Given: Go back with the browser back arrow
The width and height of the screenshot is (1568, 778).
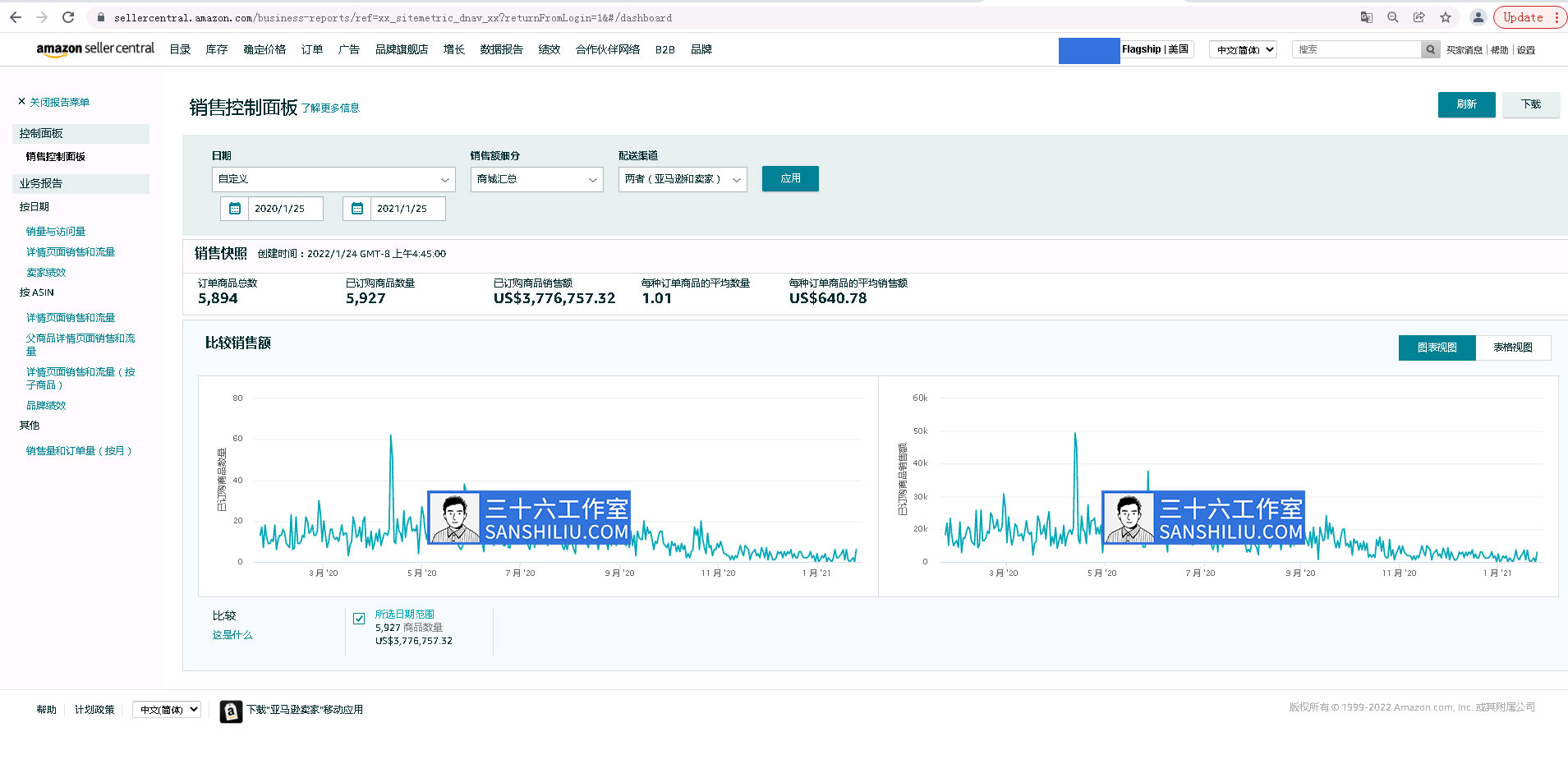Looking at the screenshot, I should coord(16,17).
